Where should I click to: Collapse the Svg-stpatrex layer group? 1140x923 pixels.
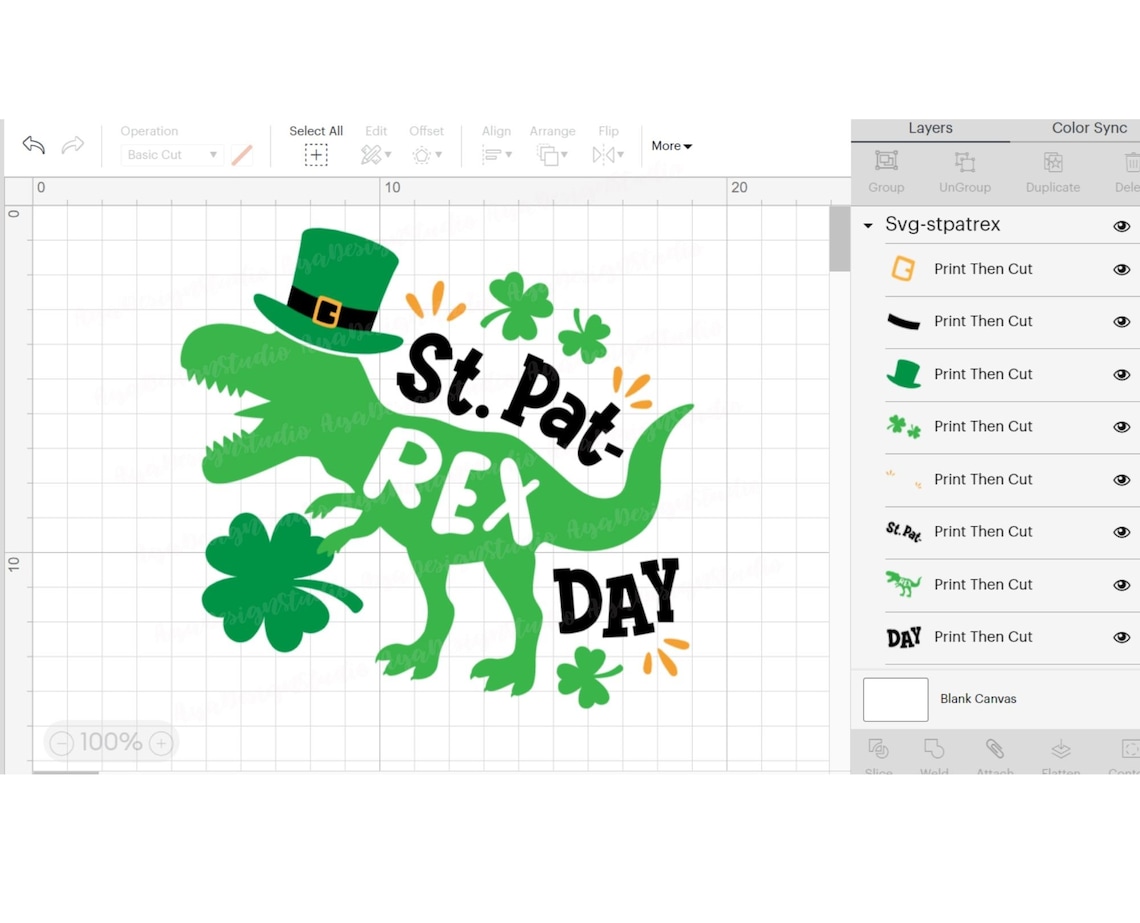pyautogui.click(x=867, y=225)
